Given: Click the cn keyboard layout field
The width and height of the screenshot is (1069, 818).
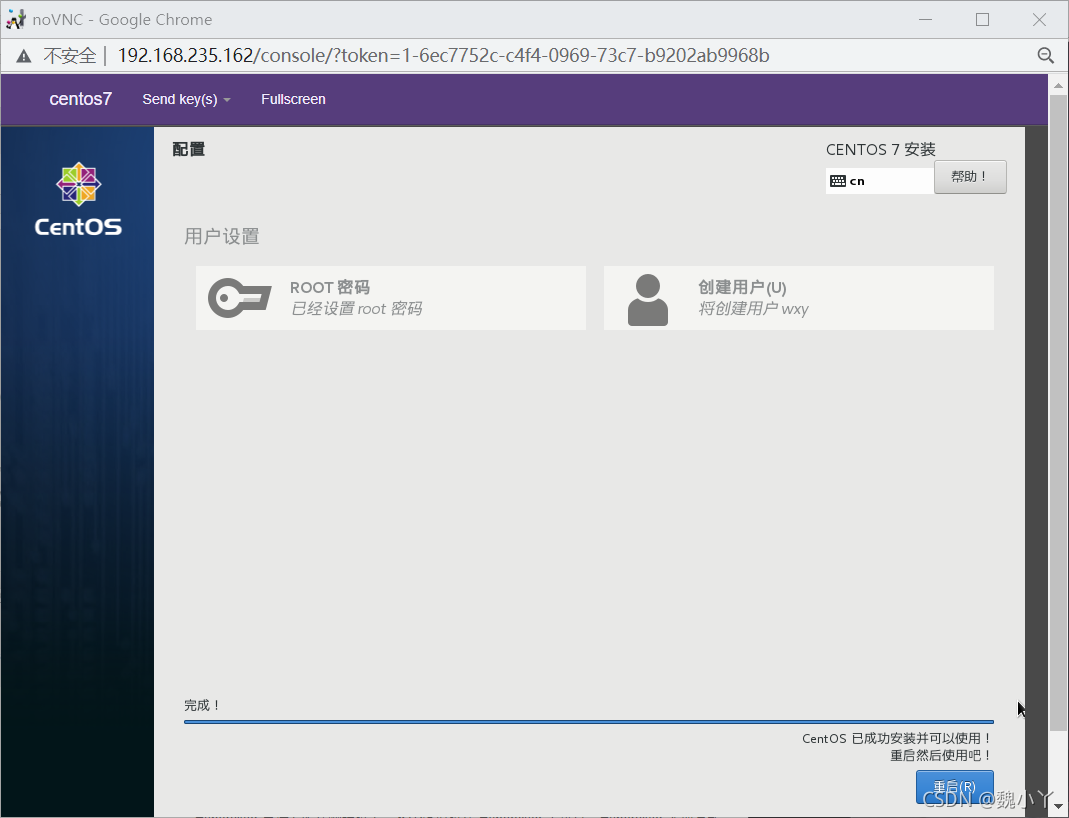Looking at the screenshot, I should tap(879, 181).
